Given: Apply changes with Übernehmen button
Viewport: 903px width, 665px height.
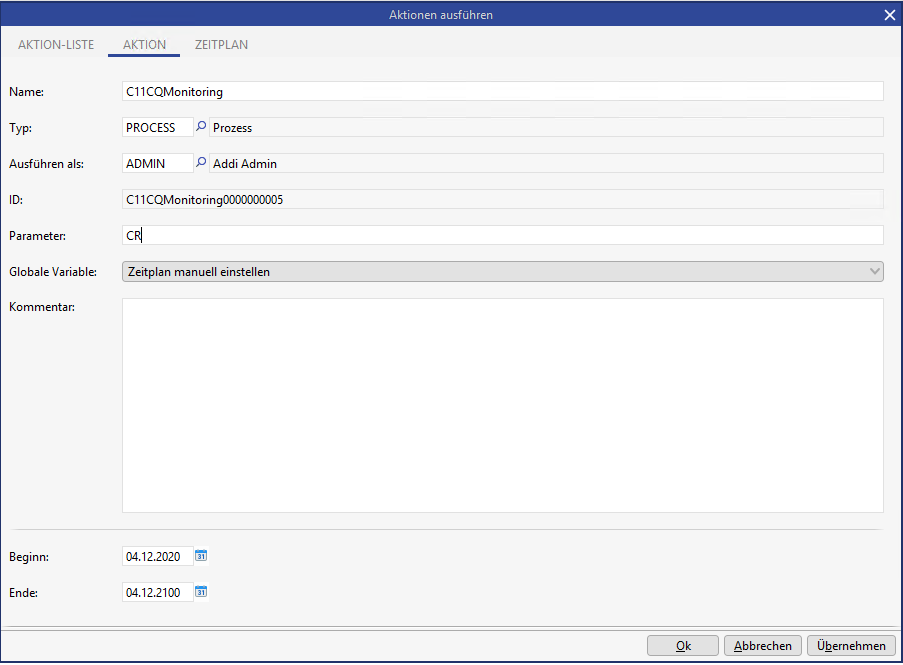Looking at the screenshot, I should (x=851, y=646).
